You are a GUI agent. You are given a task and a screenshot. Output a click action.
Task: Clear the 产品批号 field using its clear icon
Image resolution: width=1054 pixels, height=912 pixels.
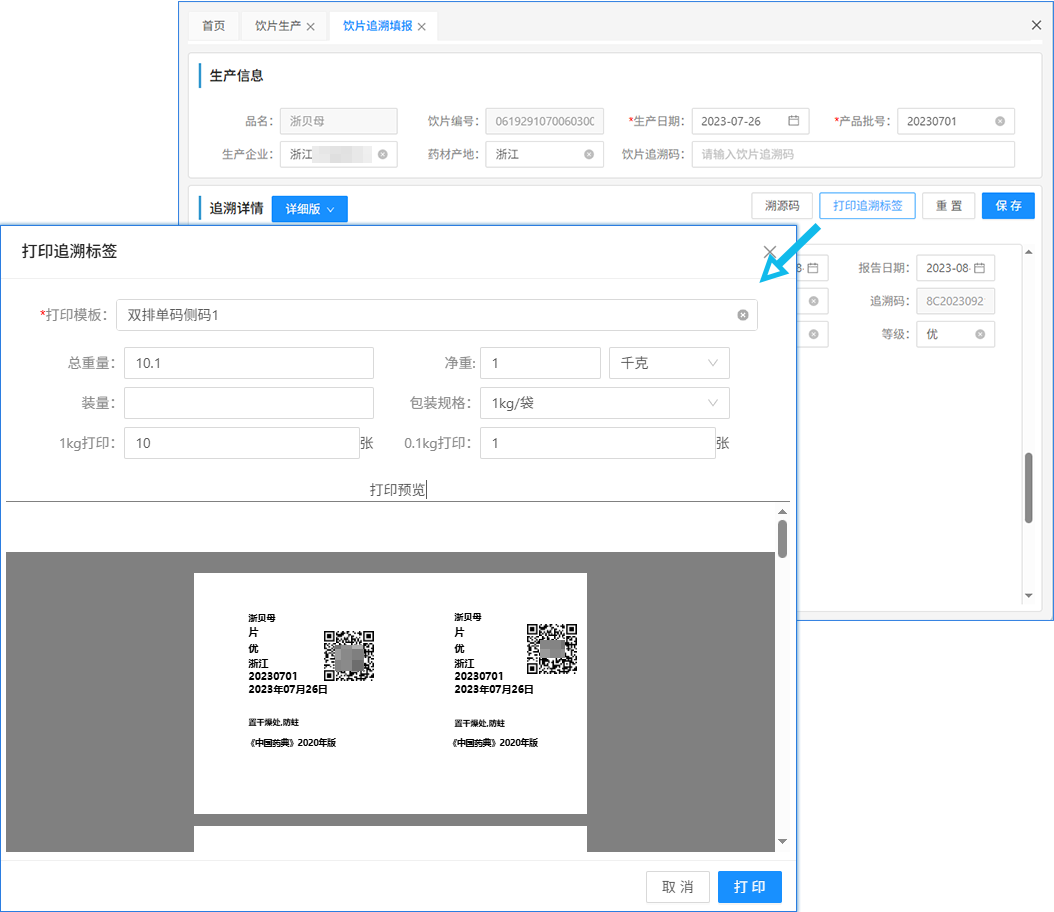[x=999, y=121]
